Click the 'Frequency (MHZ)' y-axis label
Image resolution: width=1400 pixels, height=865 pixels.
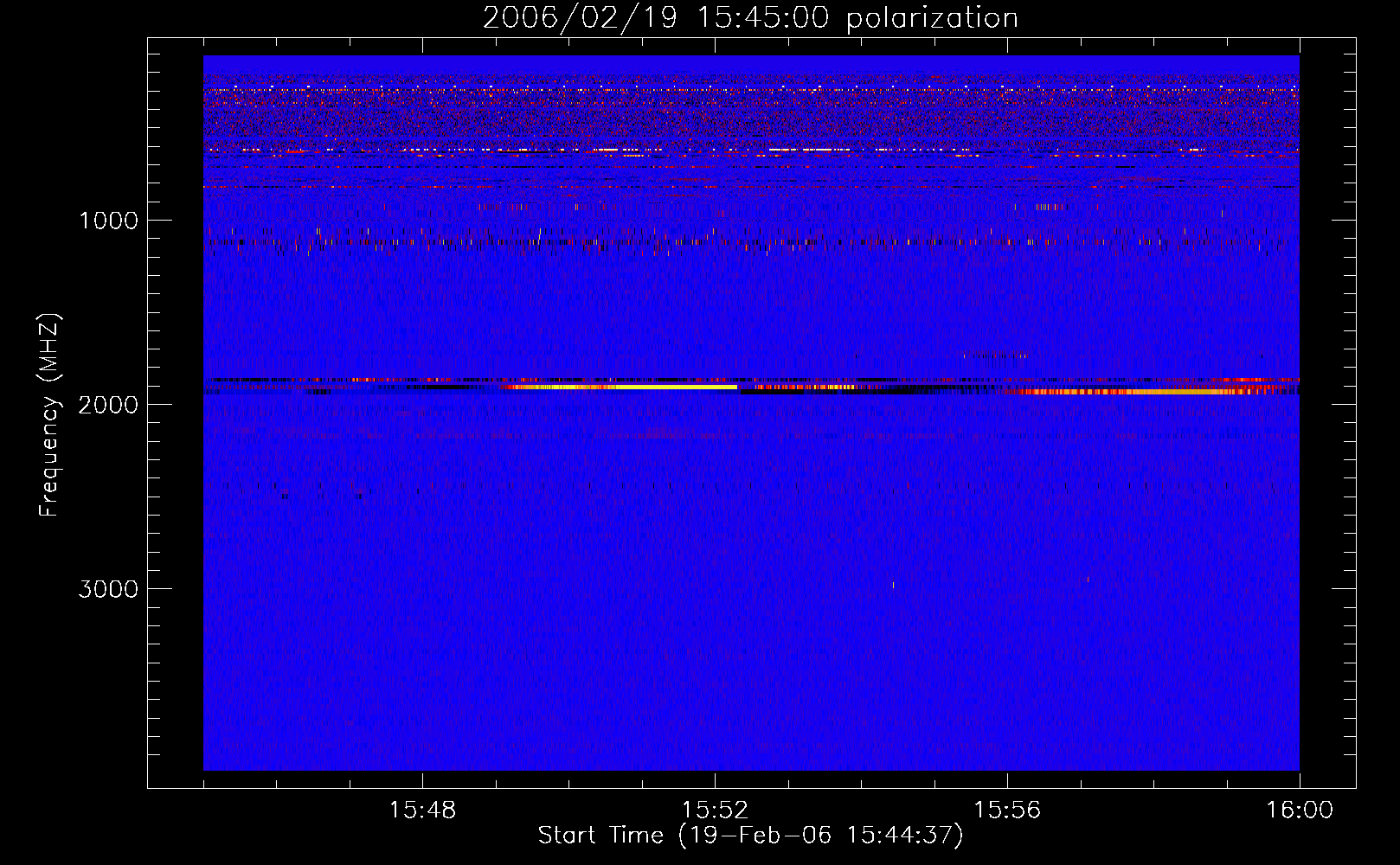[49, 415]
